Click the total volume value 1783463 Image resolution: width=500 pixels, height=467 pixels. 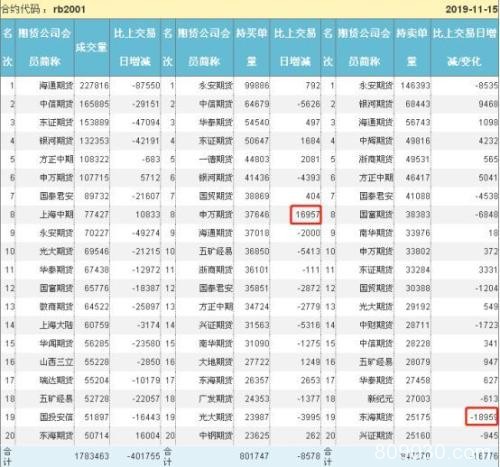point(92,456)
